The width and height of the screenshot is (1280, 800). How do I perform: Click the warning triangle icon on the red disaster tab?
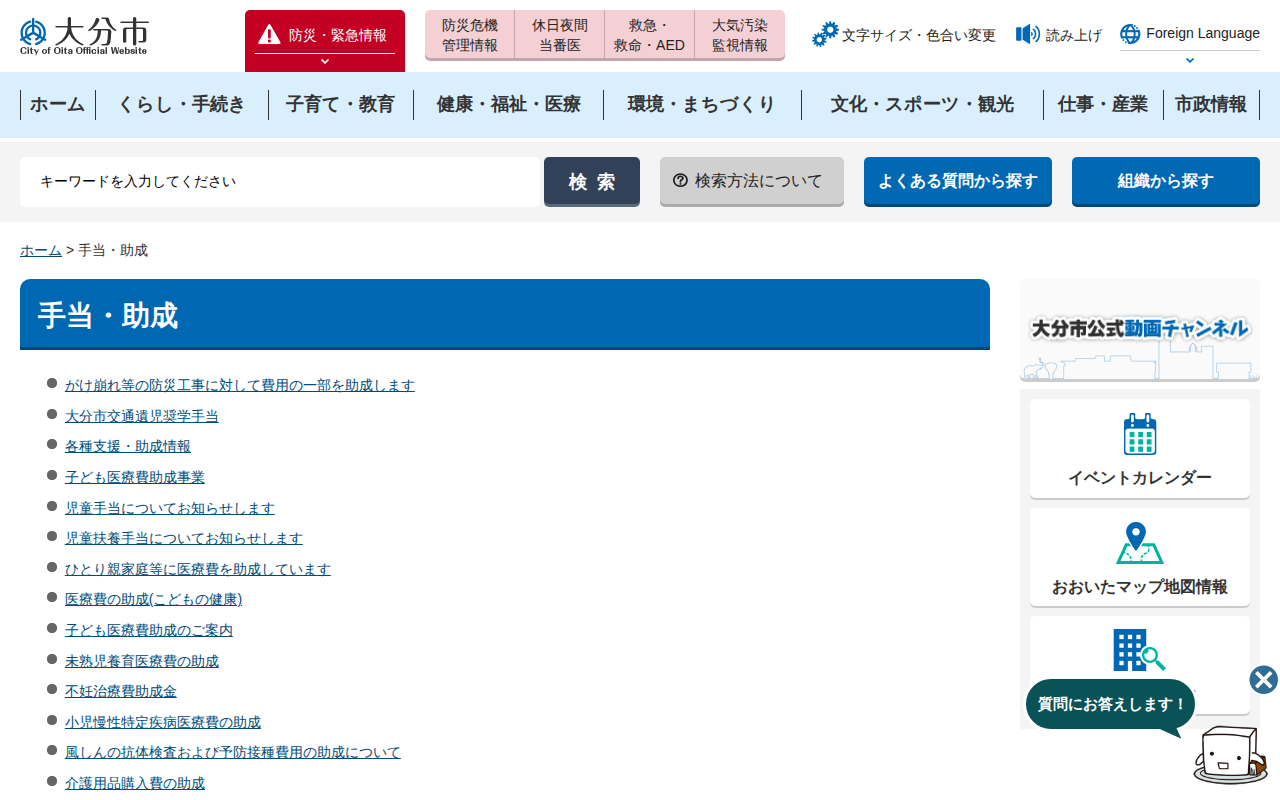(269, 35)
